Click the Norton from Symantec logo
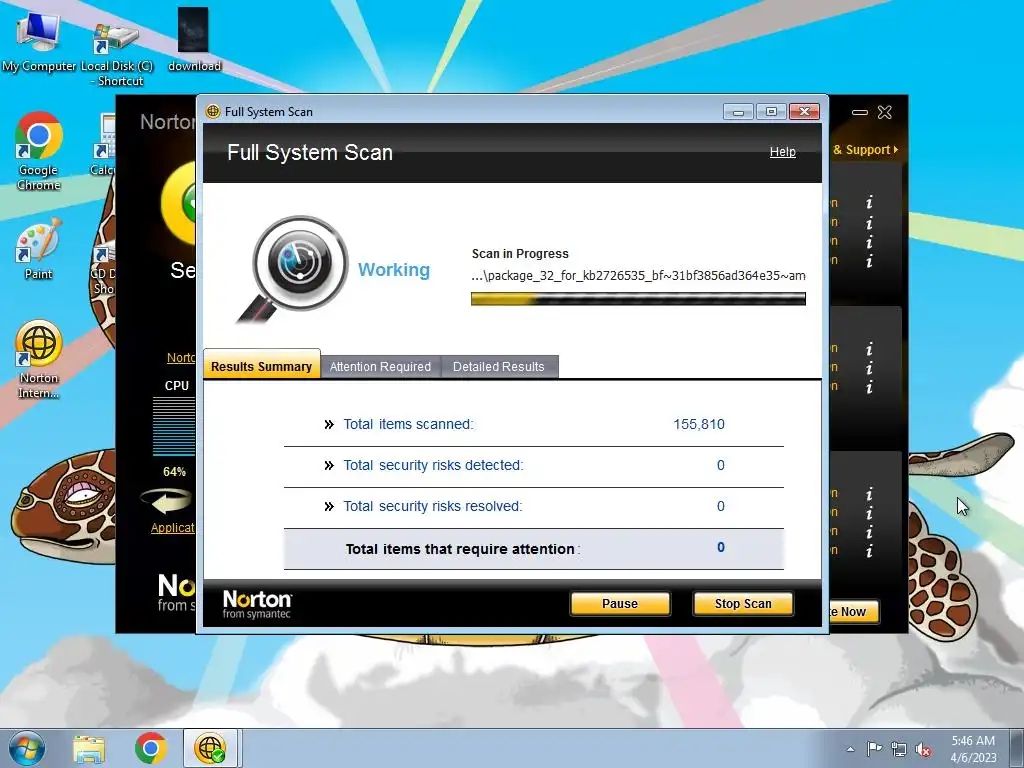This screenshot has height=768, width=1024. 257,604
